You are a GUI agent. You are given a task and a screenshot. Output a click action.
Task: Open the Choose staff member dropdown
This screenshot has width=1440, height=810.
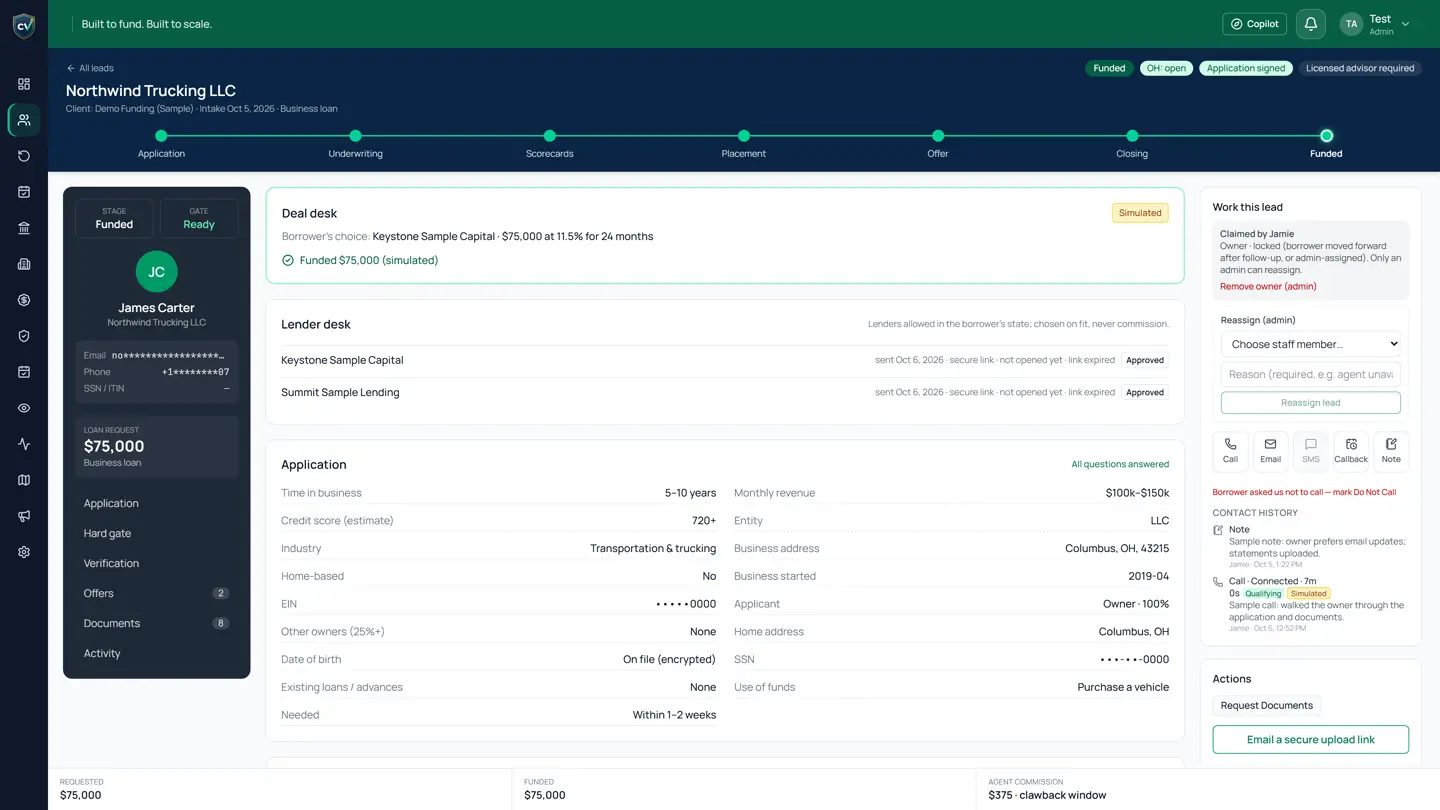1311,344
